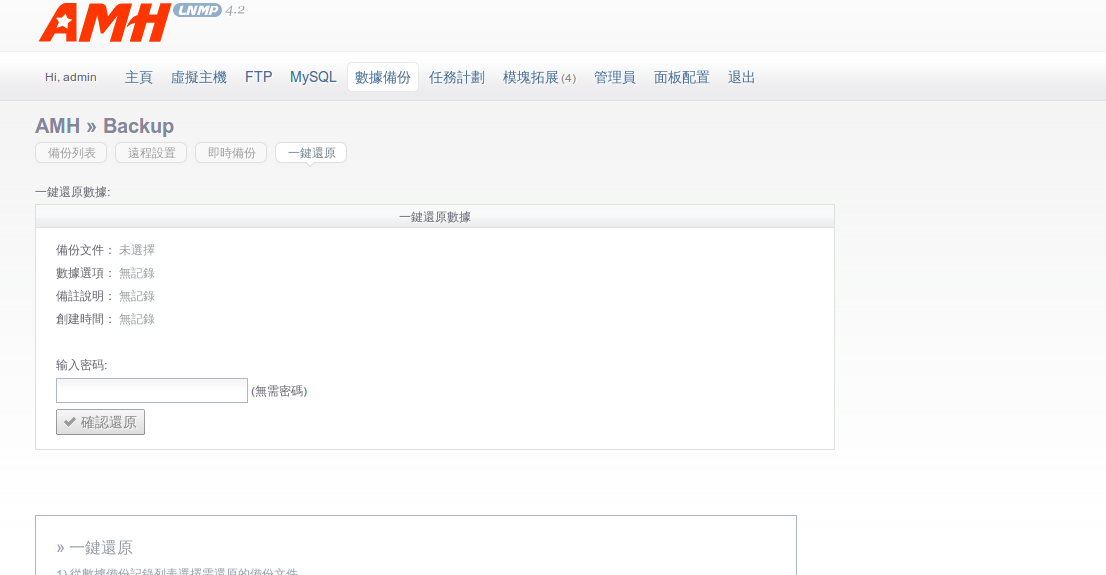Focus the 输入密码 password field
The width and height of the screenshot is (1106, 575).
click(x=152, y=391)
